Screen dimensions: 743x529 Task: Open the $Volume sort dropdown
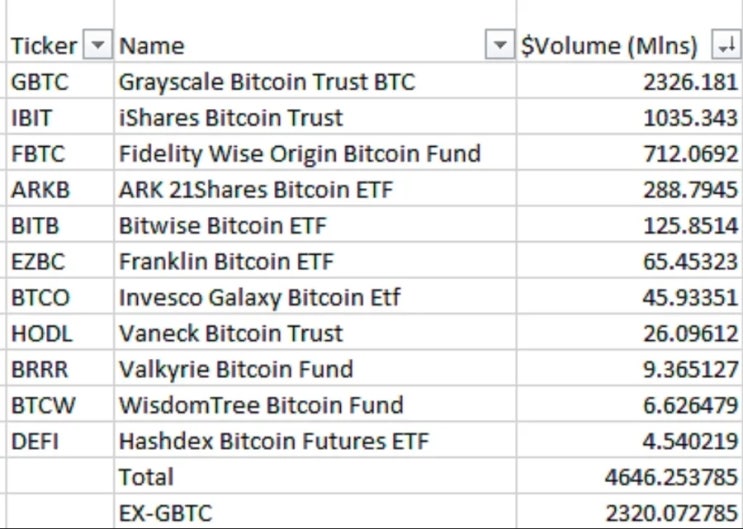point(725,45)
